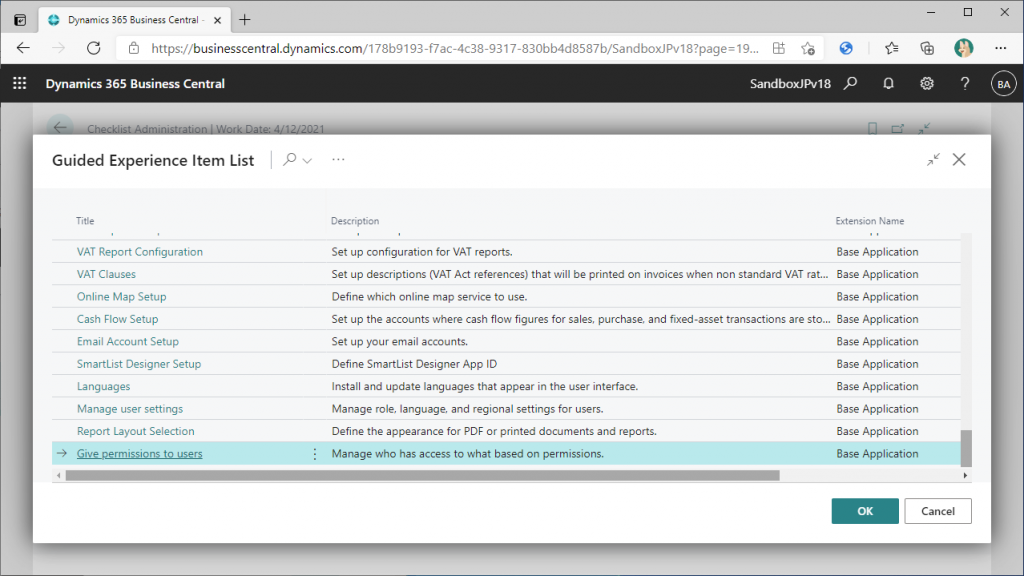Close the Guided Experience Item List dialog
The width and height of the screenshot is (1024, 576).
click(959, 159)
